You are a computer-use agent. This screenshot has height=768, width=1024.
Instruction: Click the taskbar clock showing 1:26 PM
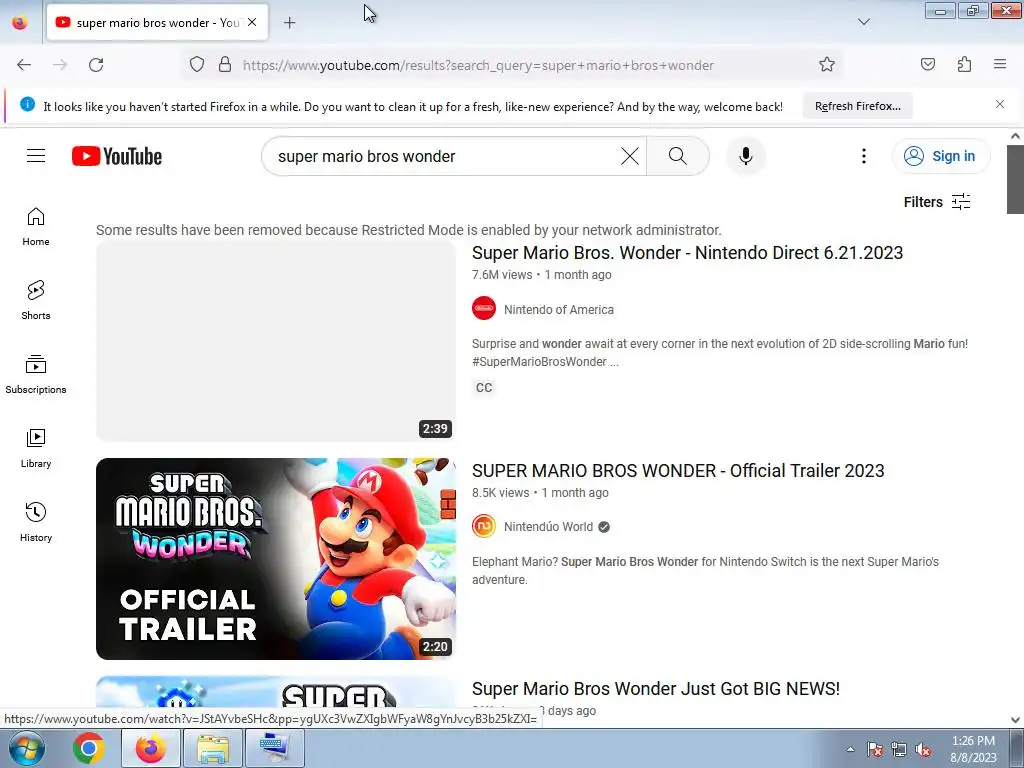[973, 749]
